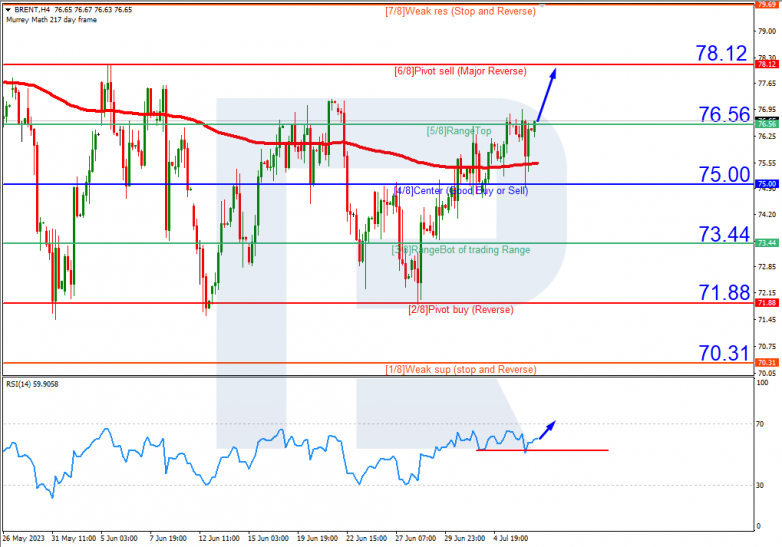782x547 pixels.
Task: Click the 72.85 price scale value
Action: (x=767, y=267)
